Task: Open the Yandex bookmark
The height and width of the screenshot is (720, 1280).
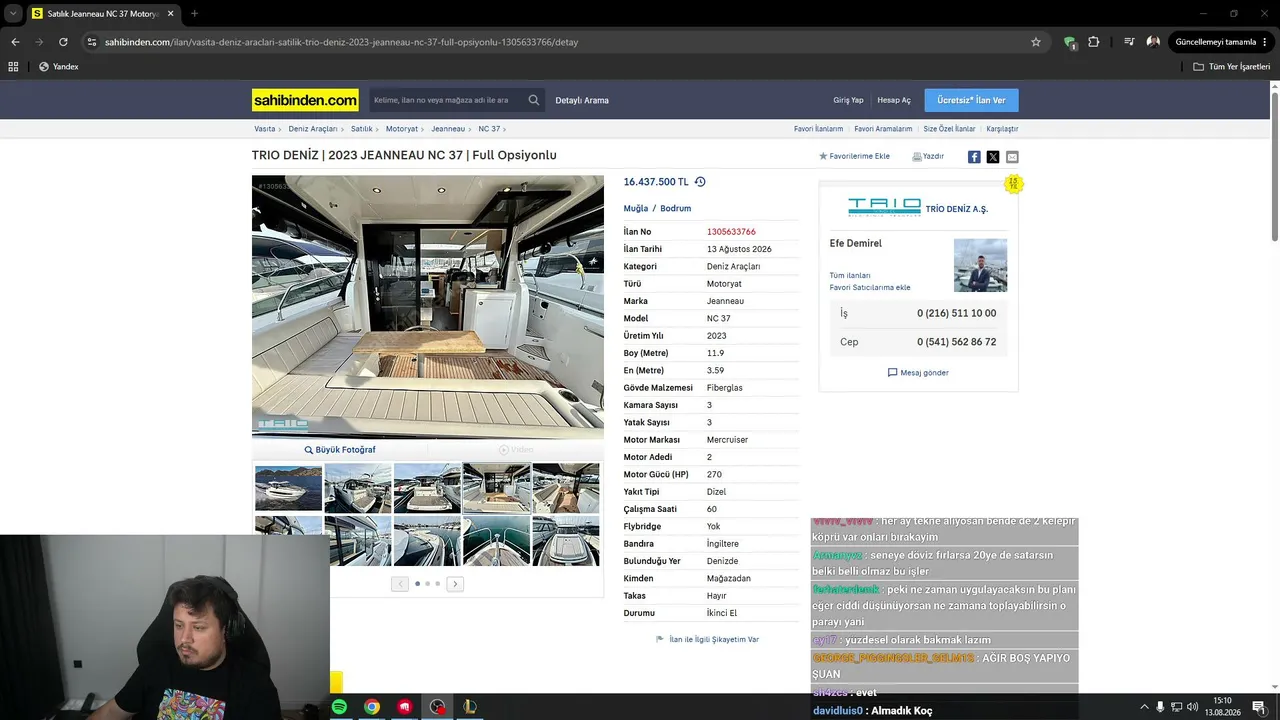Action: coord(59,67)
